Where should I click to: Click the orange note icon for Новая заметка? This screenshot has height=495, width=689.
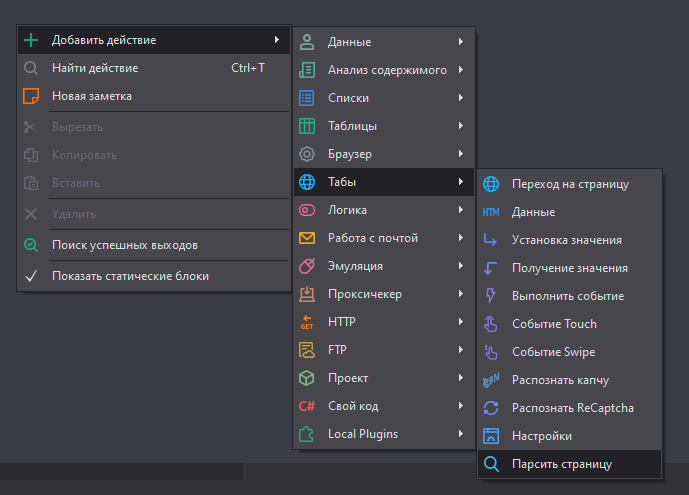31,96
